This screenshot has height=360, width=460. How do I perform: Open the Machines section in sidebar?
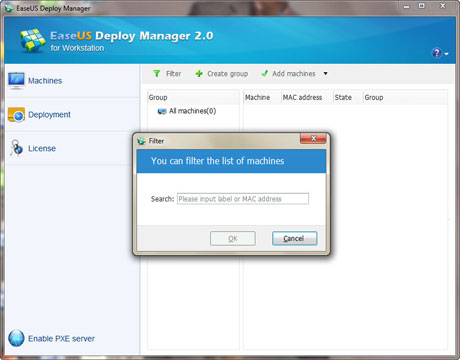[45, 81]
